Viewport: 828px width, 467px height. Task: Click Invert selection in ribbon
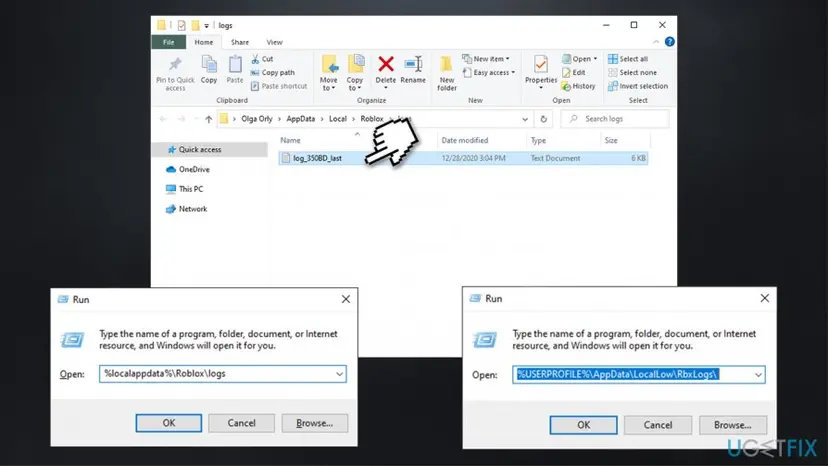[x=638, y=86]
